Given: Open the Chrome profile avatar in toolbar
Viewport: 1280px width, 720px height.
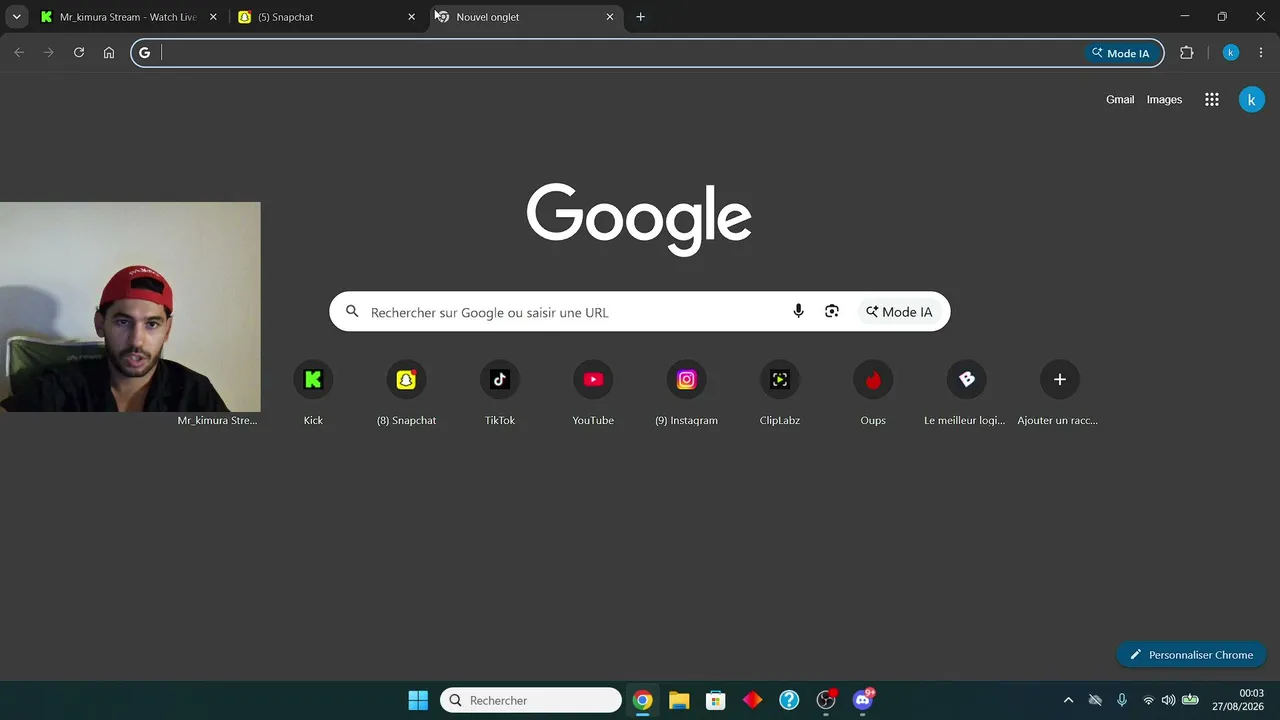Looking at the screenshot, I should tap(1231, 53).
